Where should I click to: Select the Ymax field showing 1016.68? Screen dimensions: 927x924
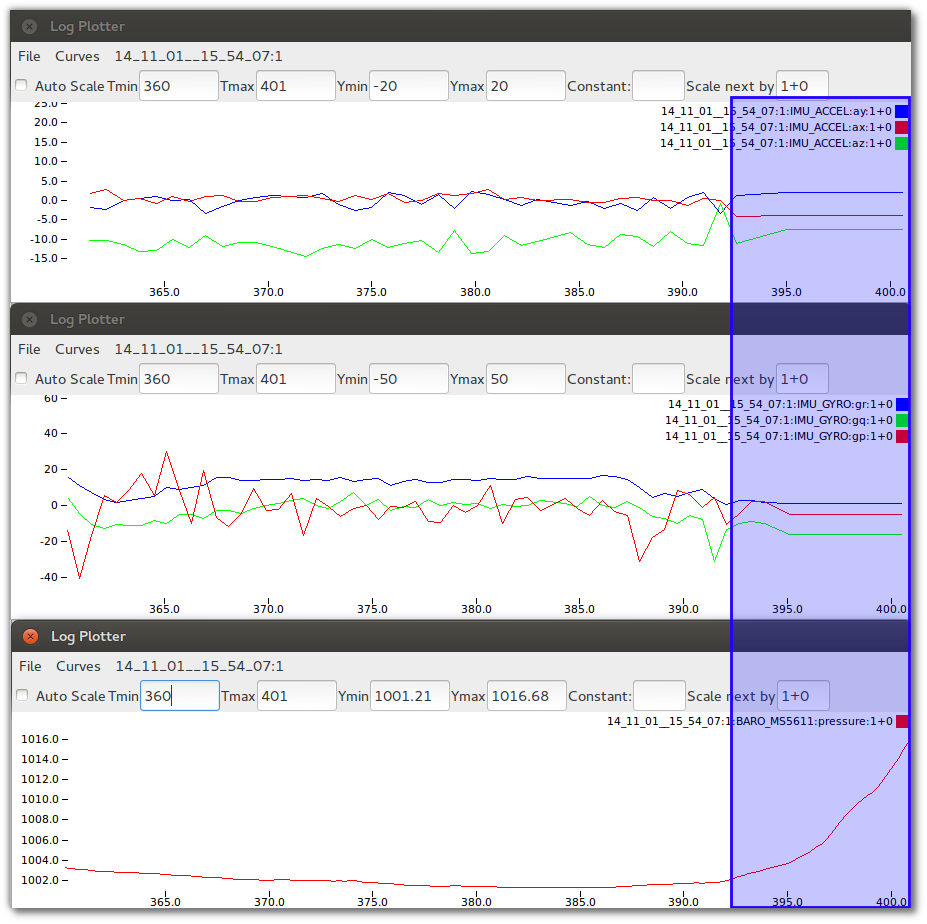point(527,696)
